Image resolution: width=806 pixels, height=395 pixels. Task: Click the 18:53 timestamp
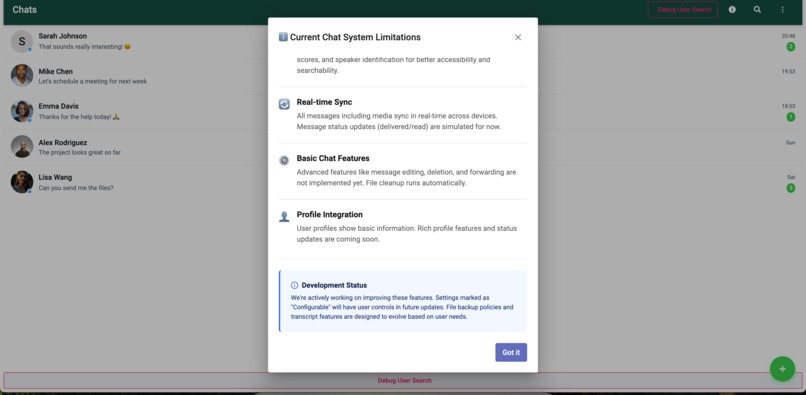coord(789,106)
